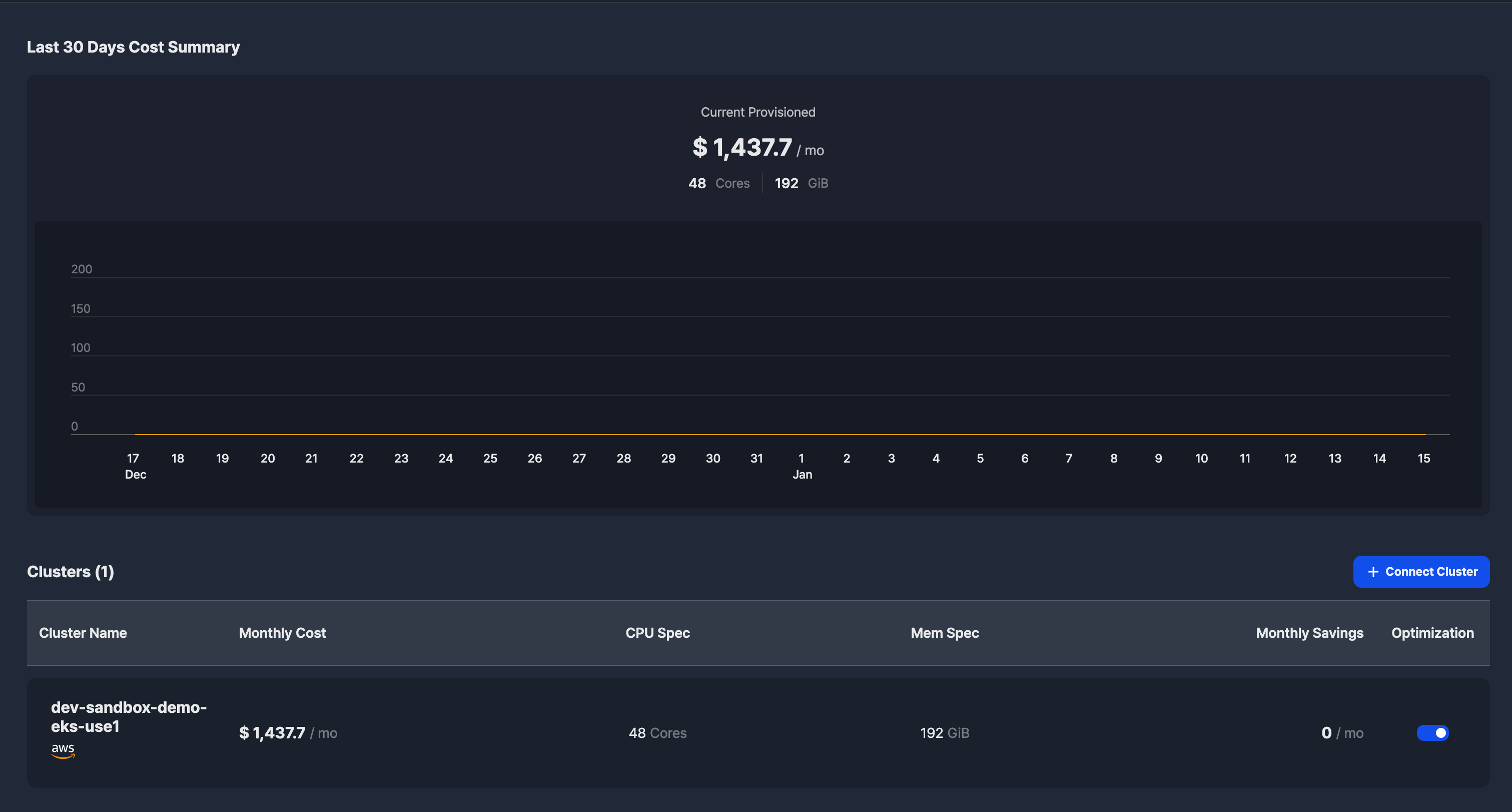Click the plus icon in Connect Cluster
This screenshot has width=1512, height=812.
[1373, 572]
